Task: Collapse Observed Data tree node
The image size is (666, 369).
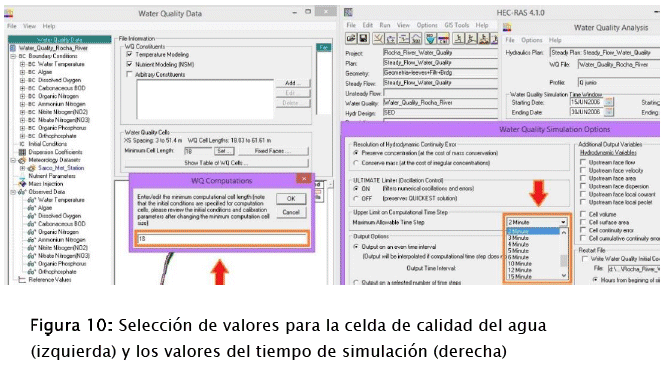Action: coord(13,192)
